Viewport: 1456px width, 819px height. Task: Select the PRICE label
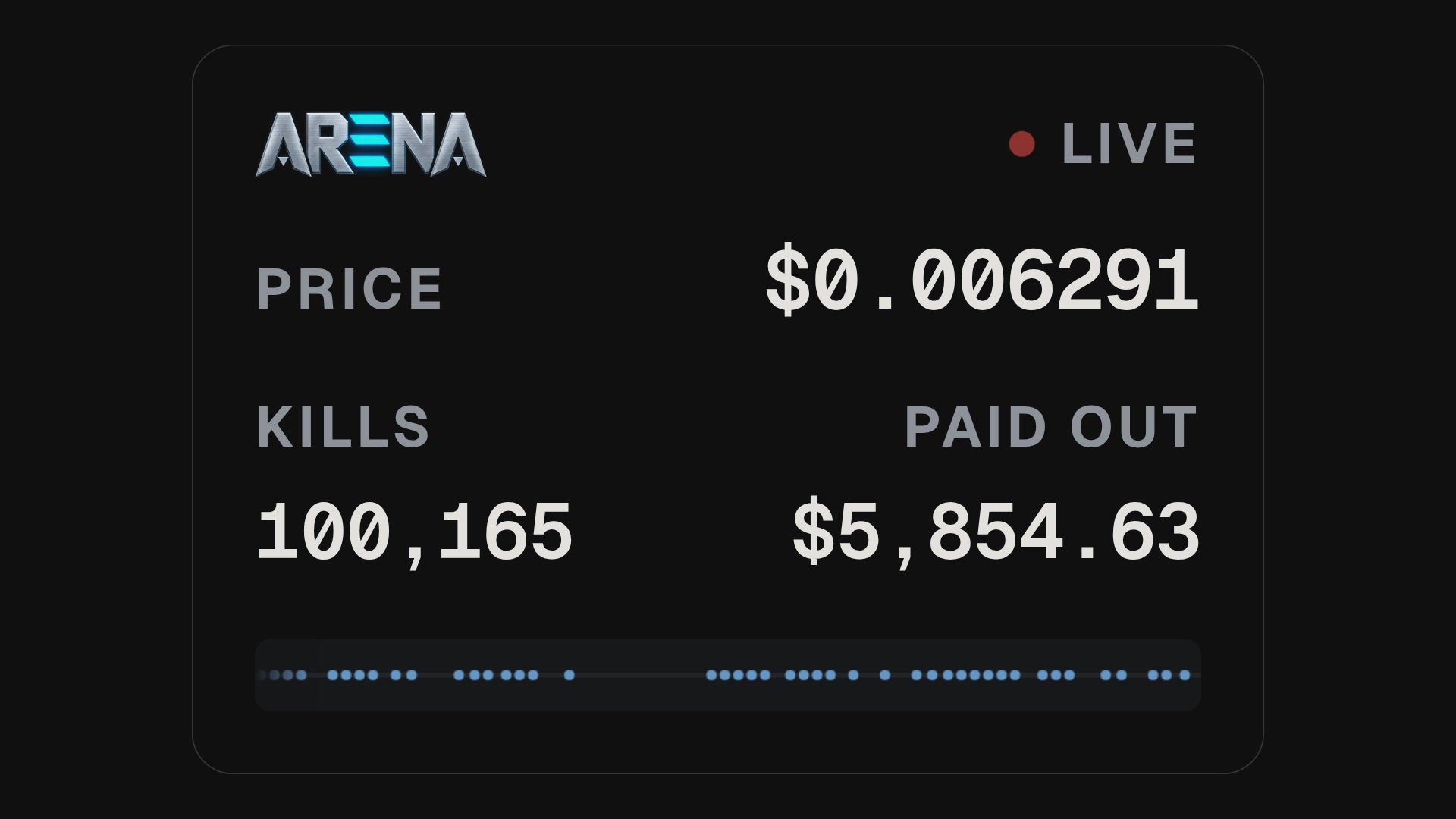[350, 289]
